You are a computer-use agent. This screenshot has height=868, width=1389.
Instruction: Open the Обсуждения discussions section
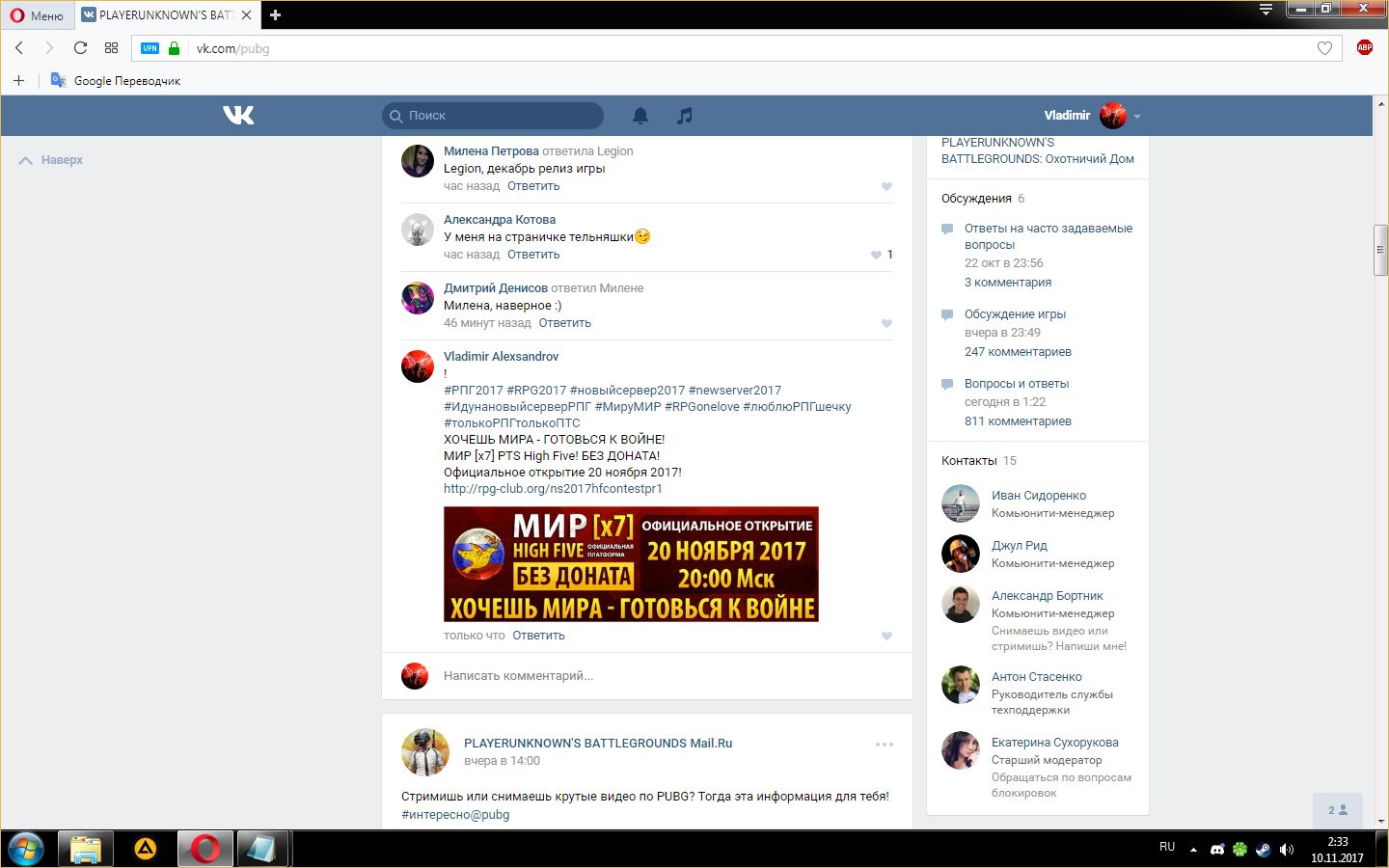tap(976, 199)
